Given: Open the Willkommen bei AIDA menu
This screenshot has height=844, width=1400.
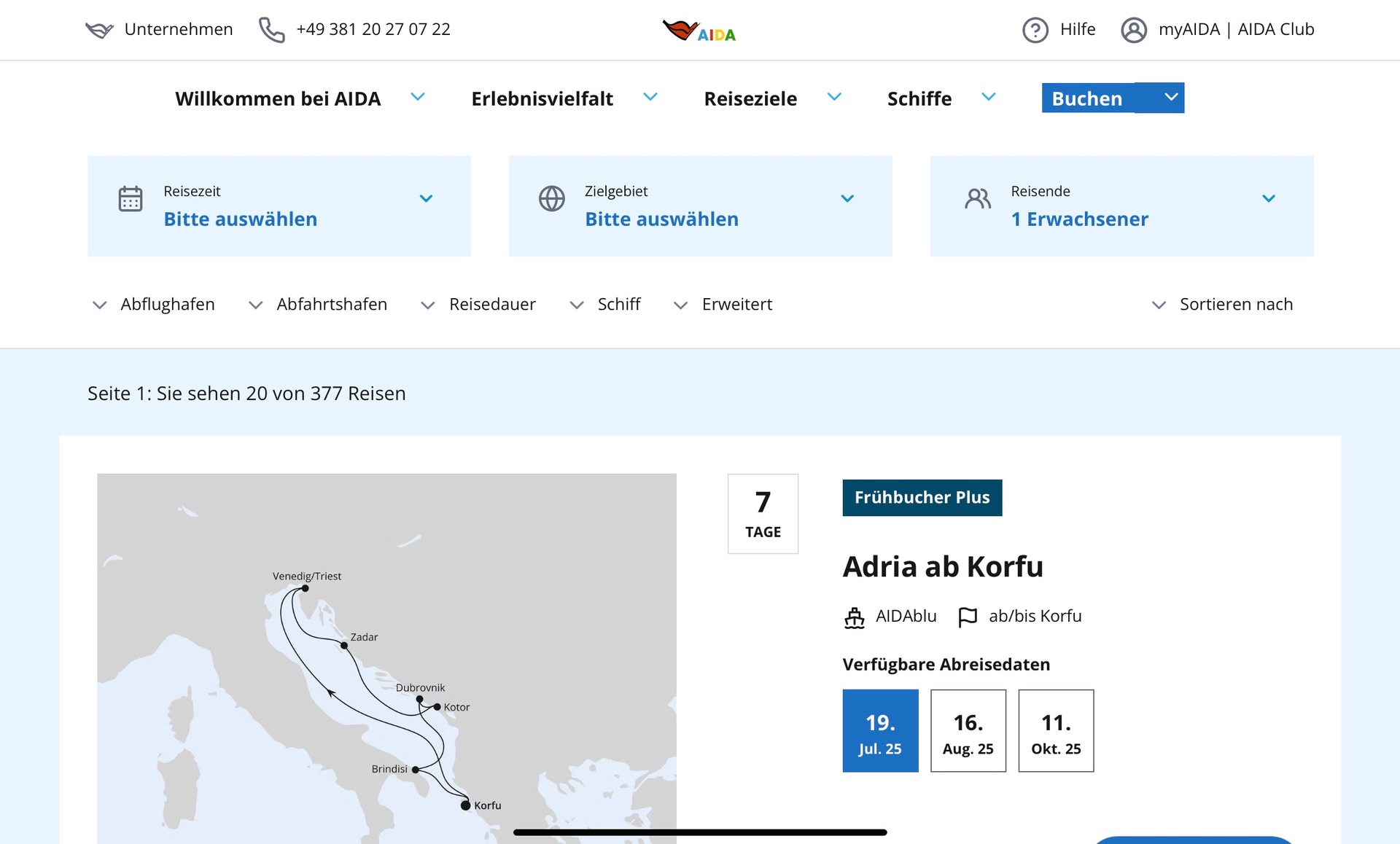Looking at the screenshot, I should (x=278, y=98).
